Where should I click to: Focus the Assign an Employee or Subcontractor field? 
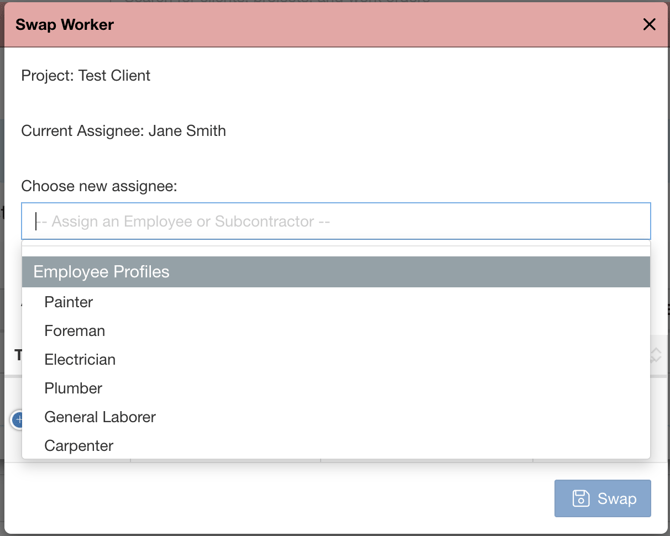pyautogui.click(x=336, y=221)
